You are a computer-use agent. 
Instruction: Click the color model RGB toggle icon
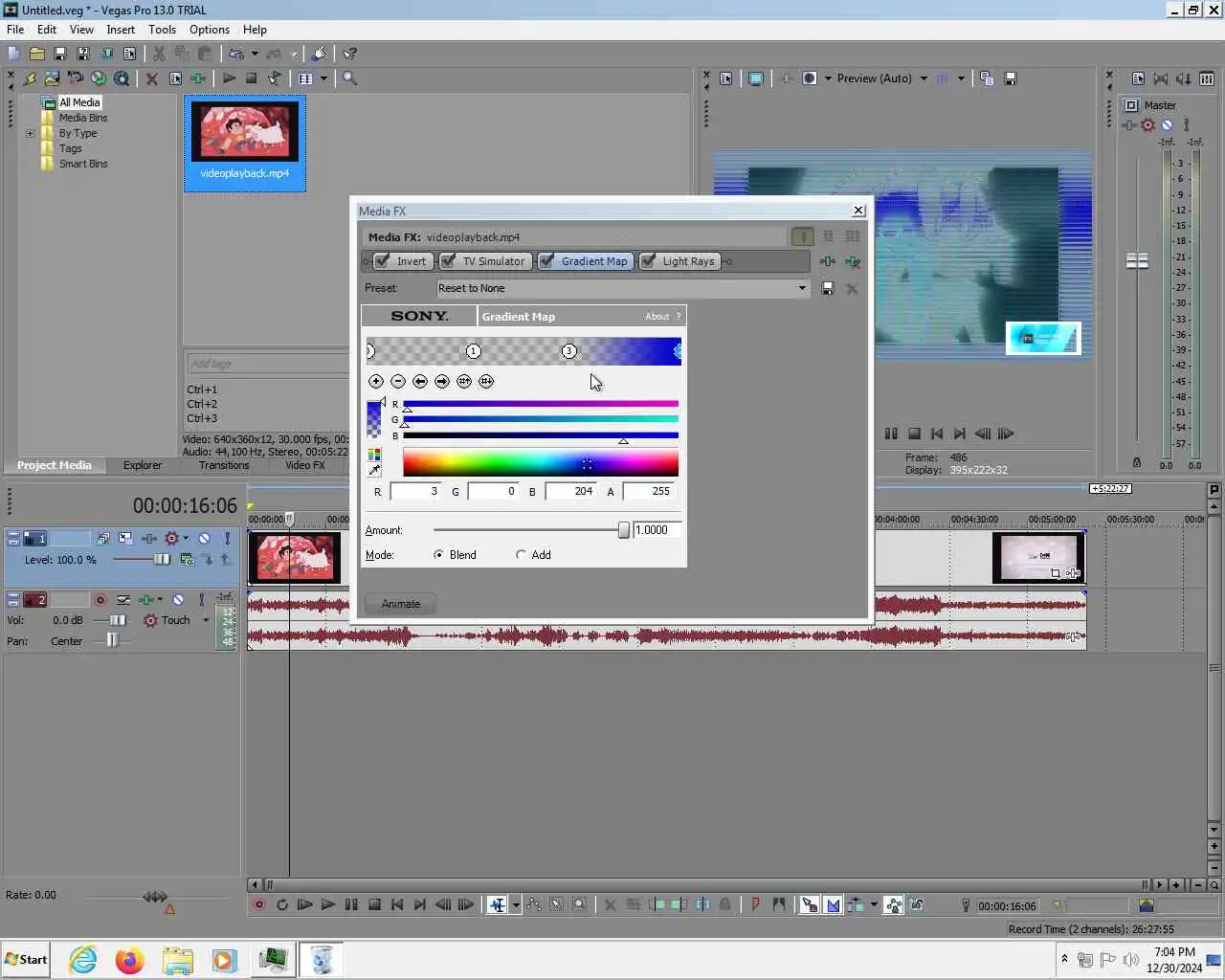[x=374, y=455]
